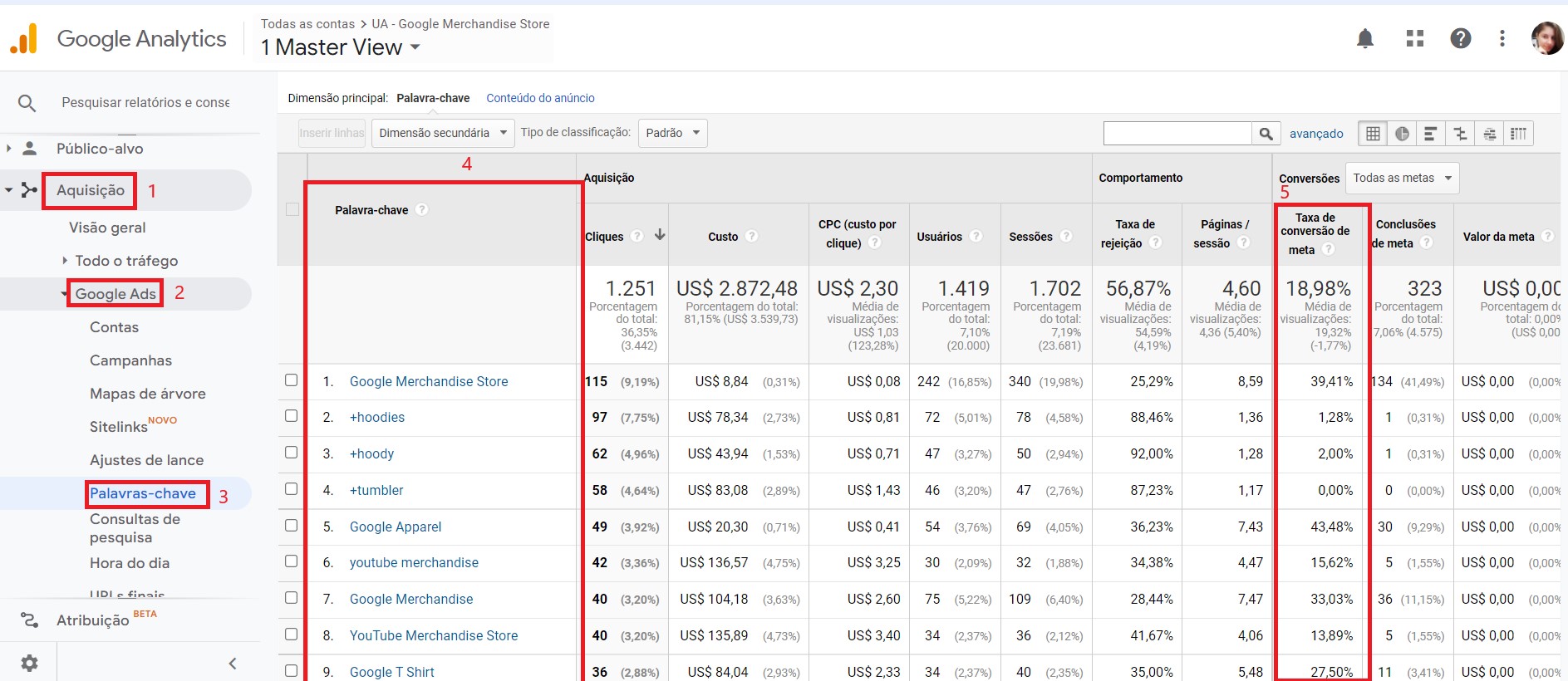Open the admin settings gear
This screenshot has width=1568, height=681.
tap(29, 663)
